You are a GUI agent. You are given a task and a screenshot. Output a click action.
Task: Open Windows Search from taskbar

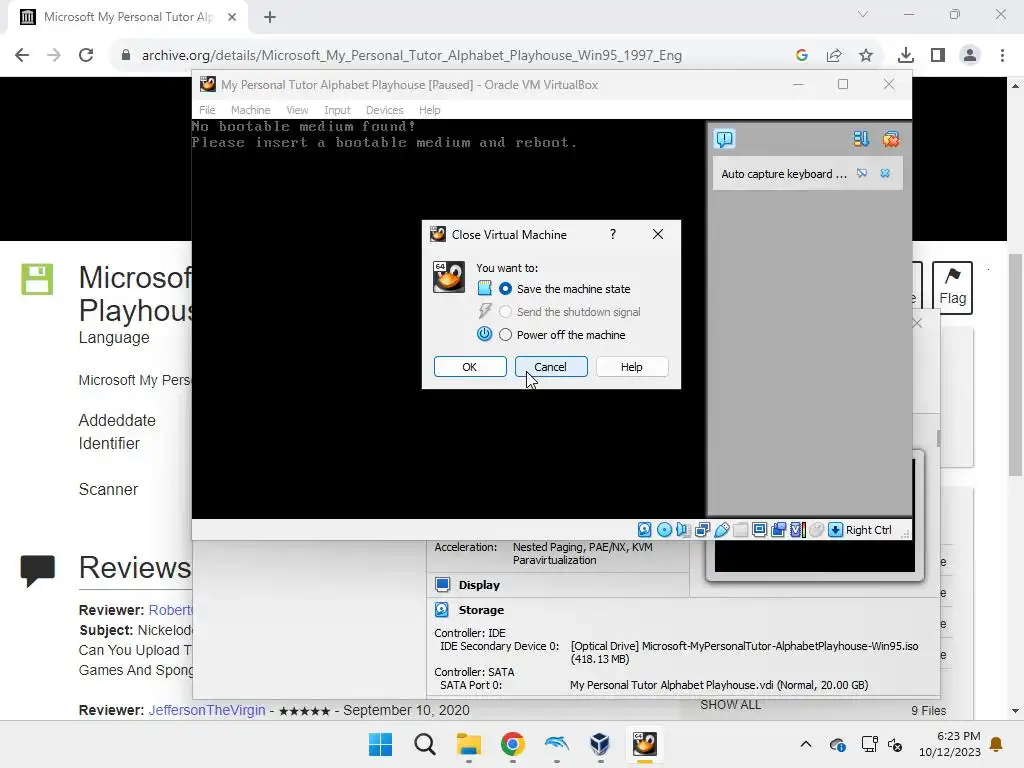click(424, 744)
